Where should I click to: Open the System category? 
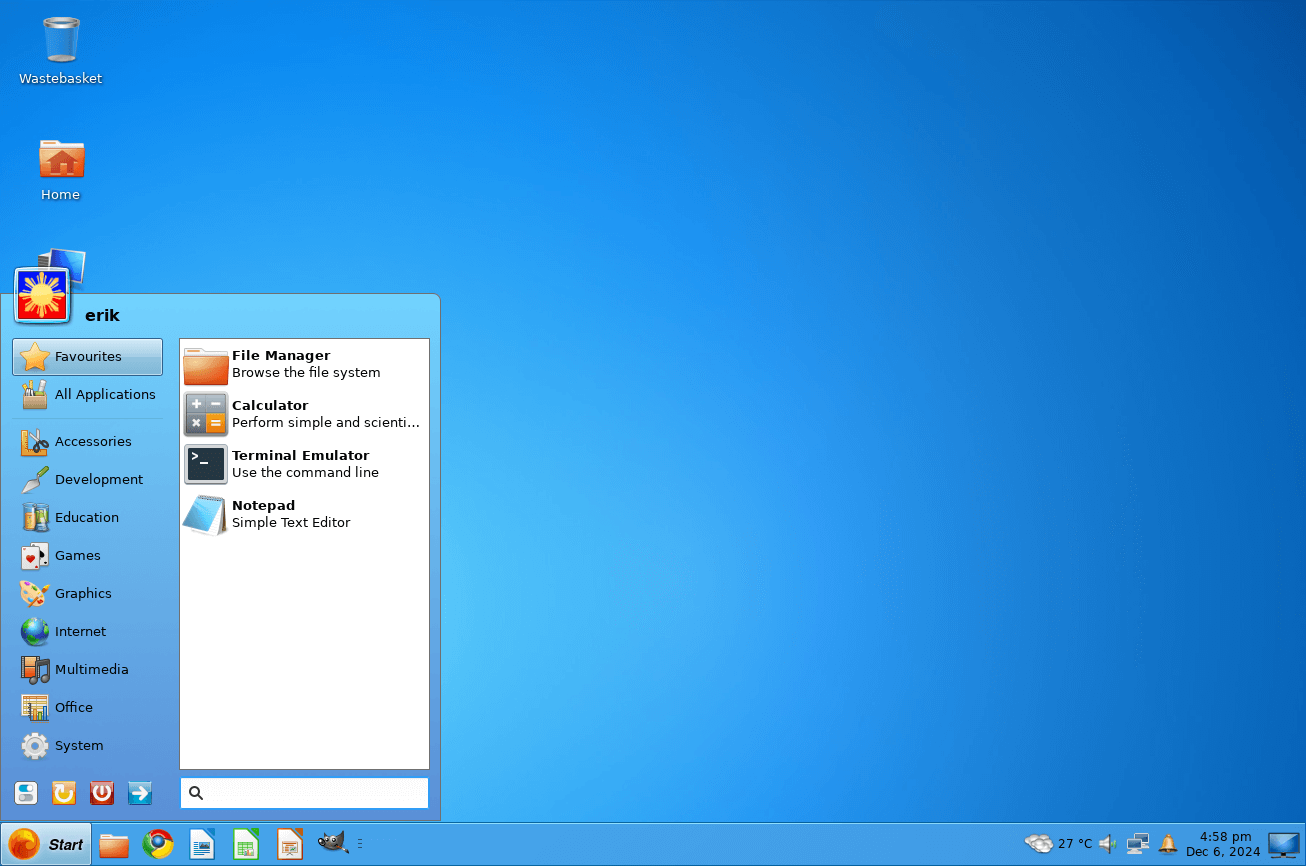coord(88,746)
